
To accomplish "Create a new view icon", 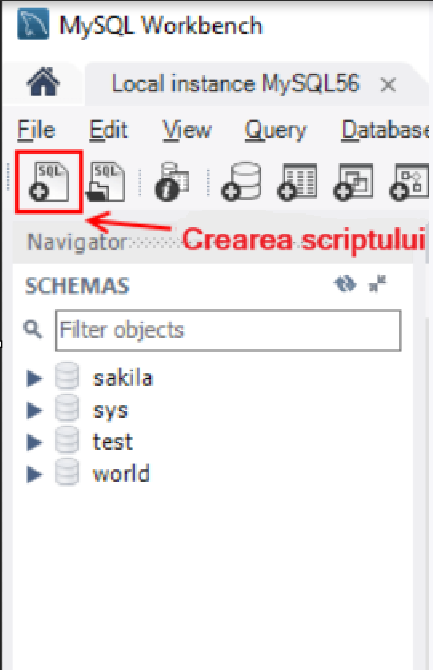I will 353,182.
